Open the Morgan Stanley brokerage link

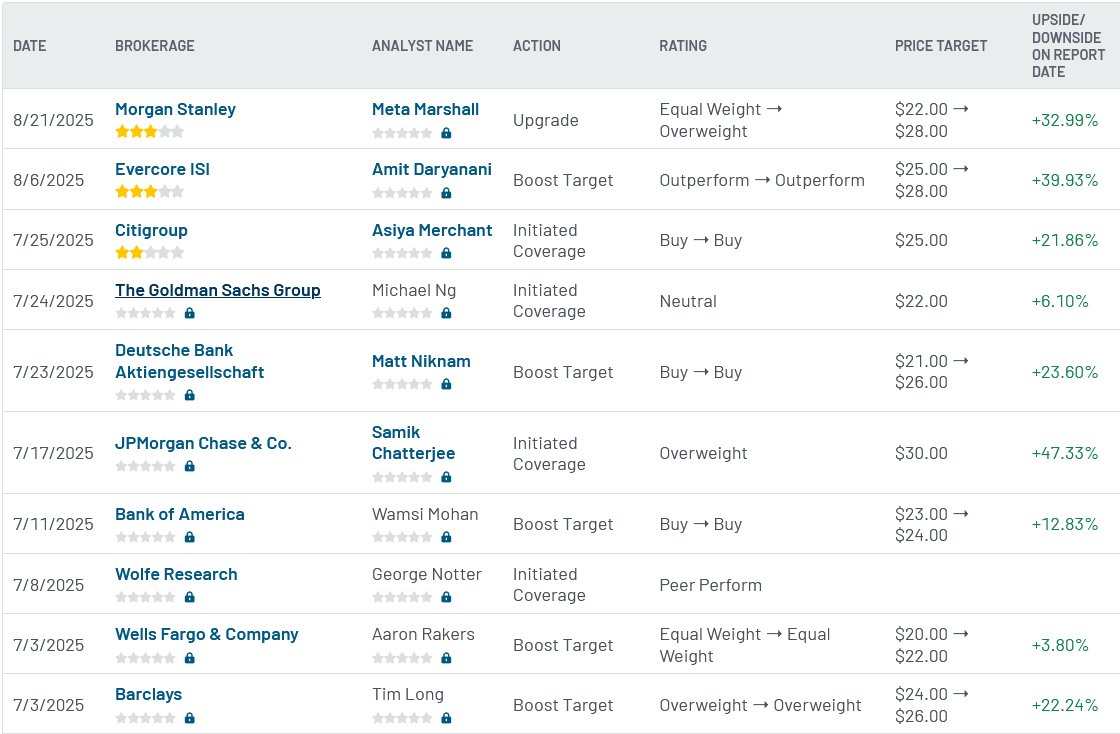tap(175, 109)
